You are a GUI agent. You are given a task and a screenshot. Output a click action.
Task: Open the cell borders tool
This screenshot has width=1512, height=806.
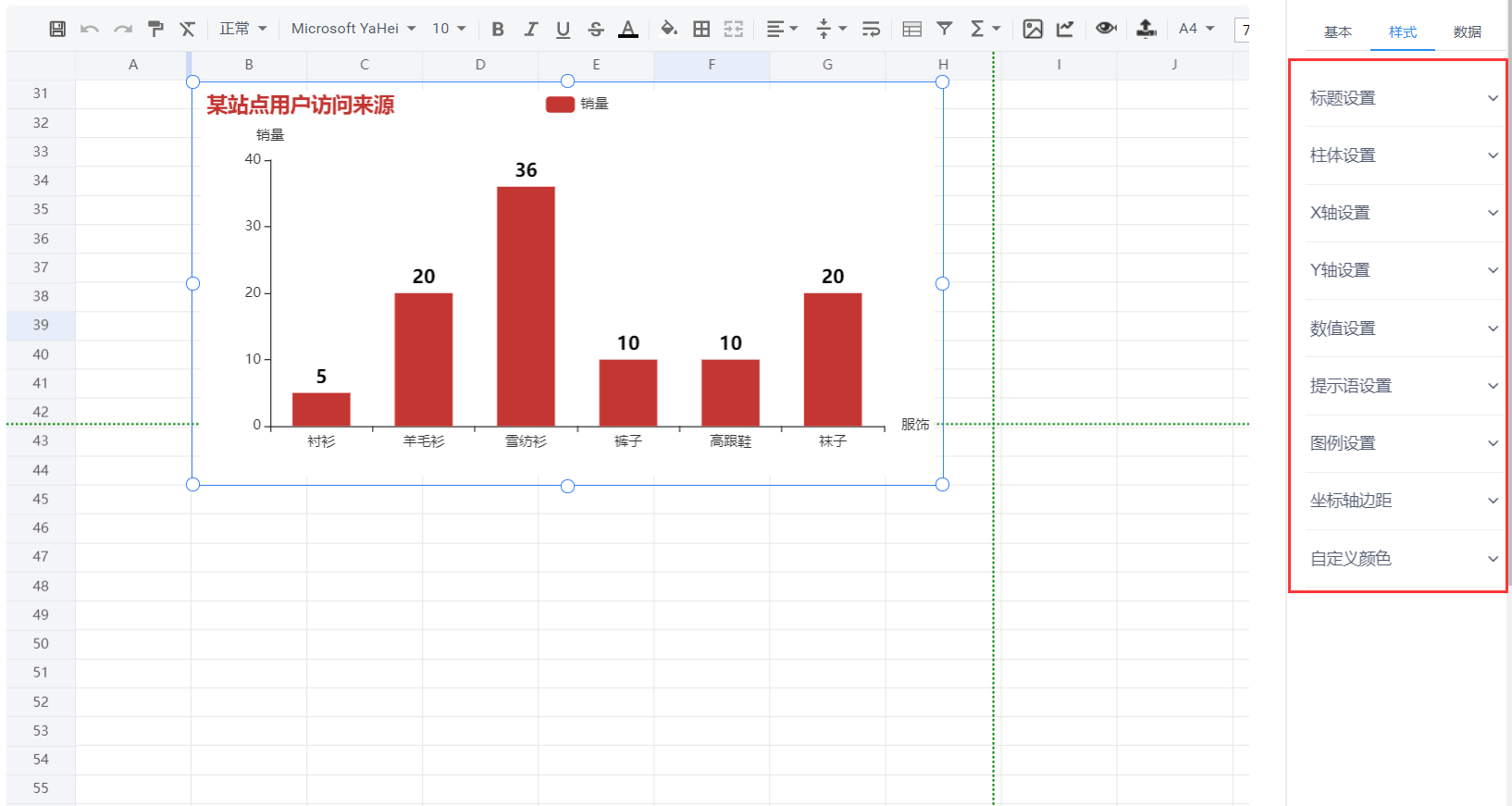point(701,29)
